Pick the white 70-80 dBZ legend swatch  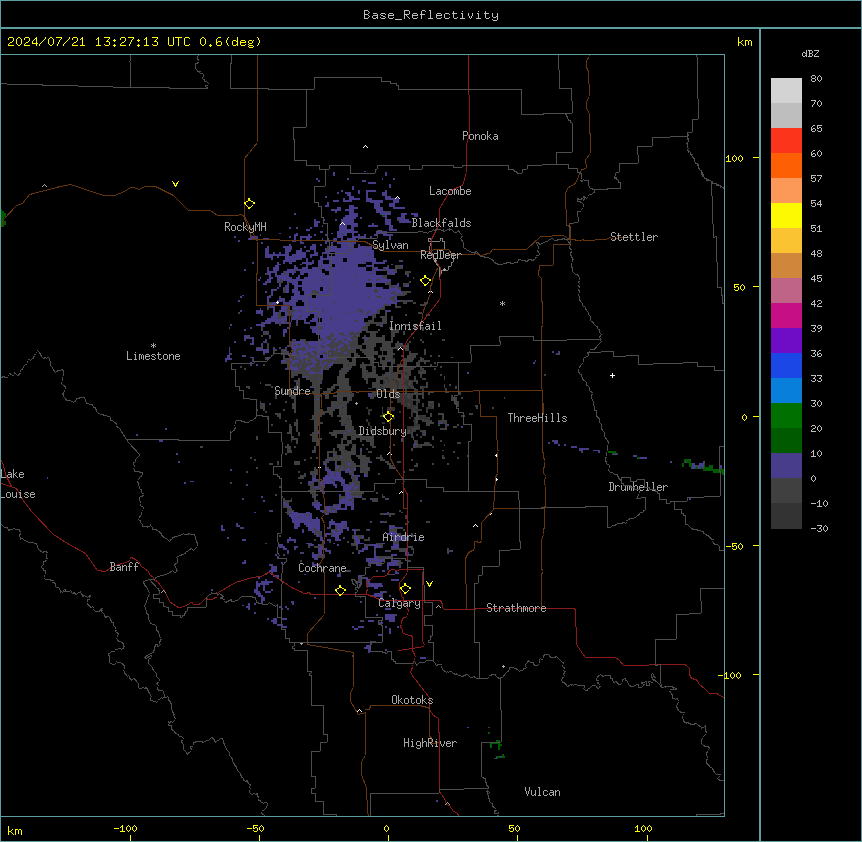[786, 90]
